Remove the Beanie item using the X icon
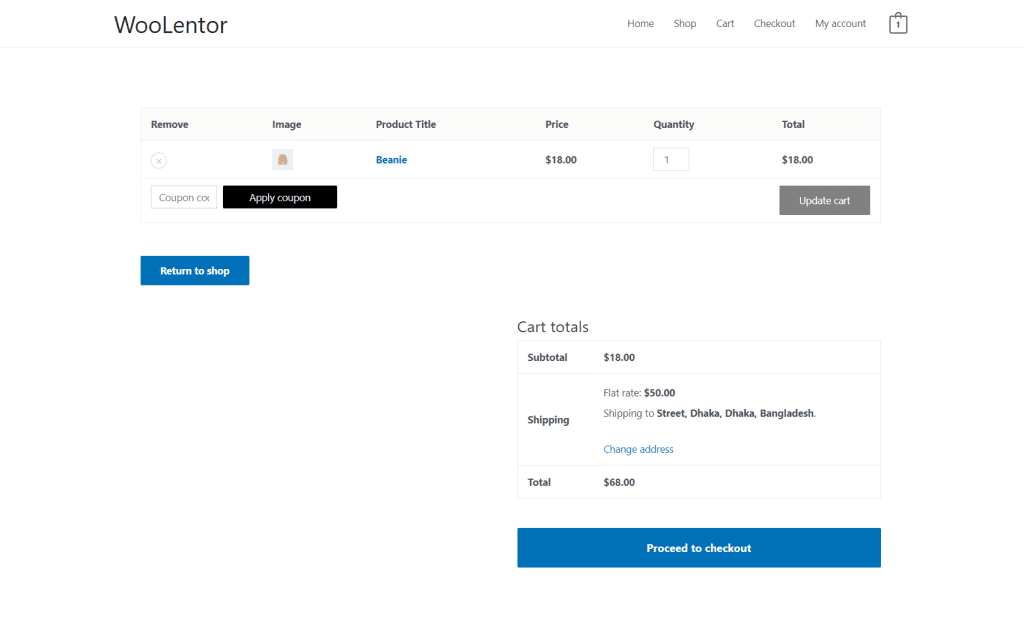Viewport: 1024px width, 621px height. point(158,159)
